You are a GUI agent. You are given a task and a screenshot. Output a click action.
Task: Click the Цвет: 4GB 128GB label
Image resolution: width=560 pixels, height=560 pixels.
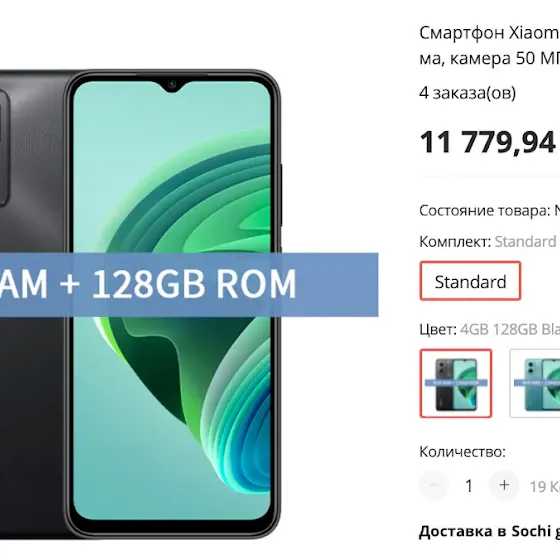pos(489,329)
